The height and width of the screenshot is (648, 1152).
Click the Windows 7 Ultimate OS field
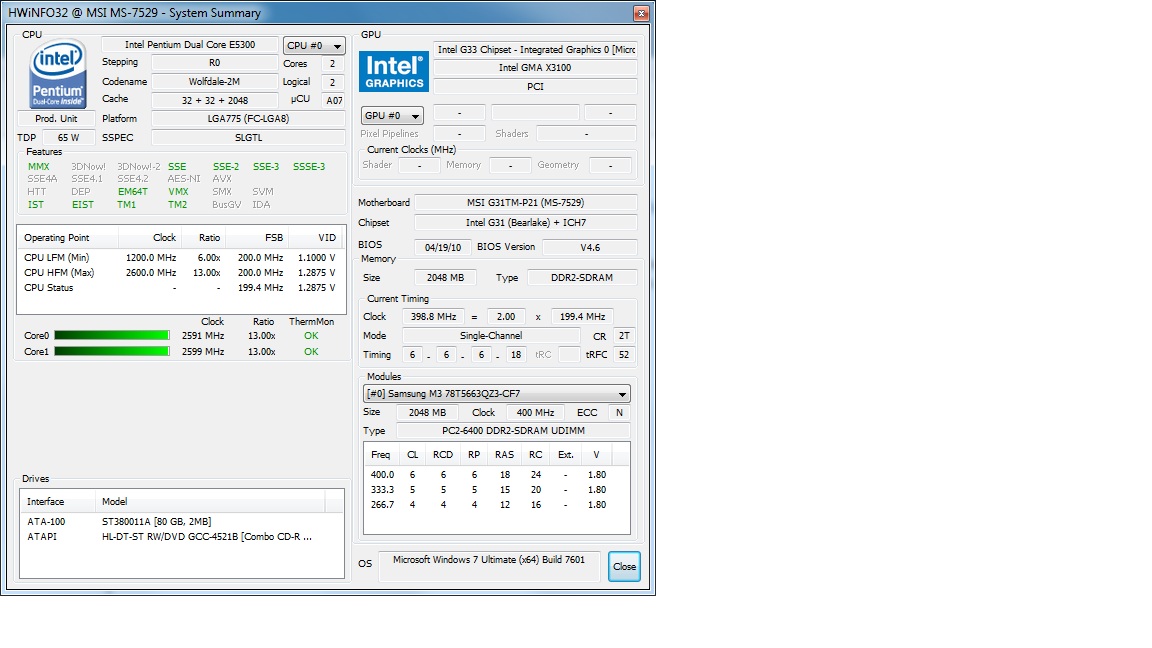[489, 566]
